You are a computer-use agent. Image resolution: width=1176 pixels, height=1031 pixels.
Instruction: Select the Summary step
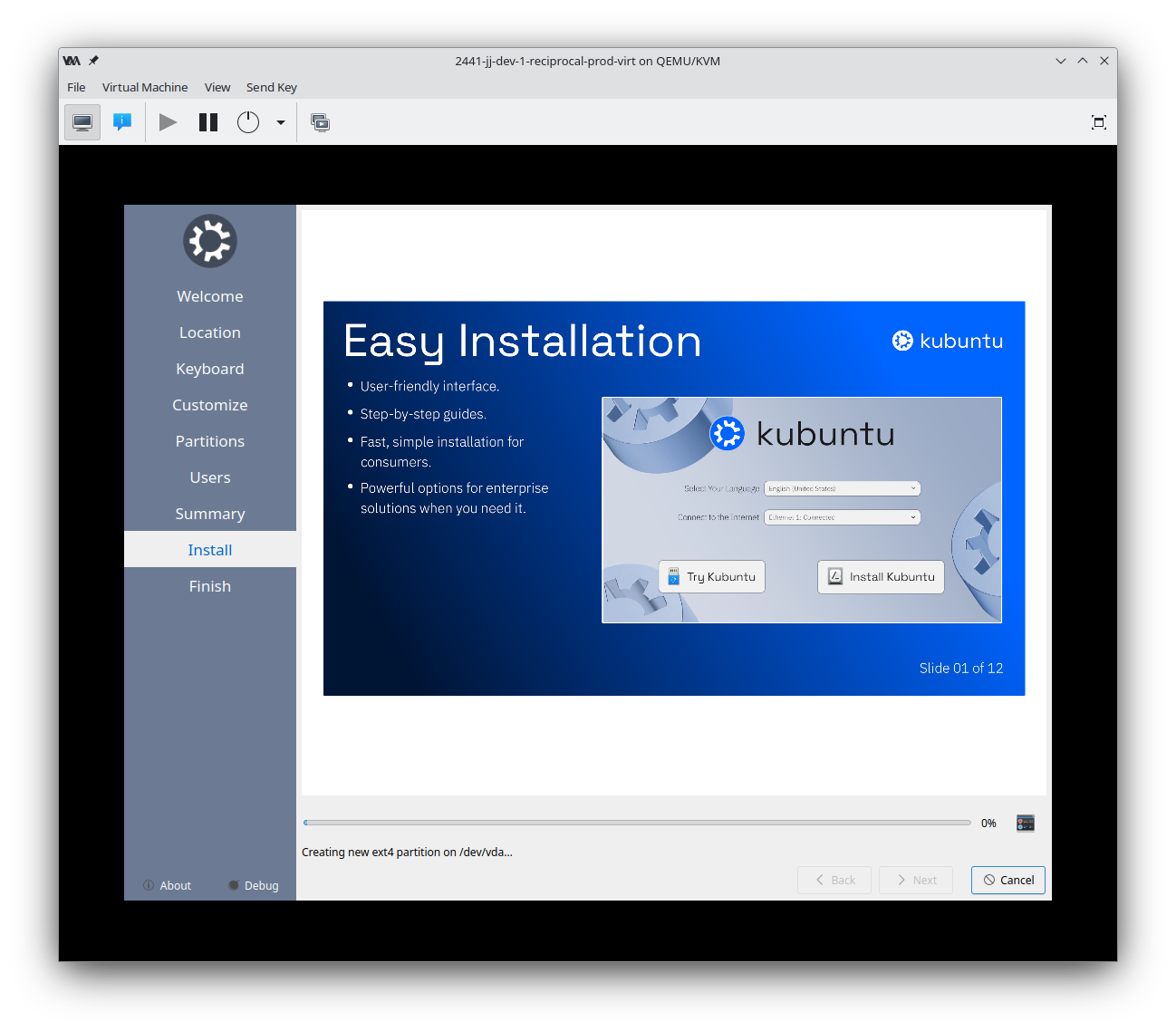pos(210,514)
